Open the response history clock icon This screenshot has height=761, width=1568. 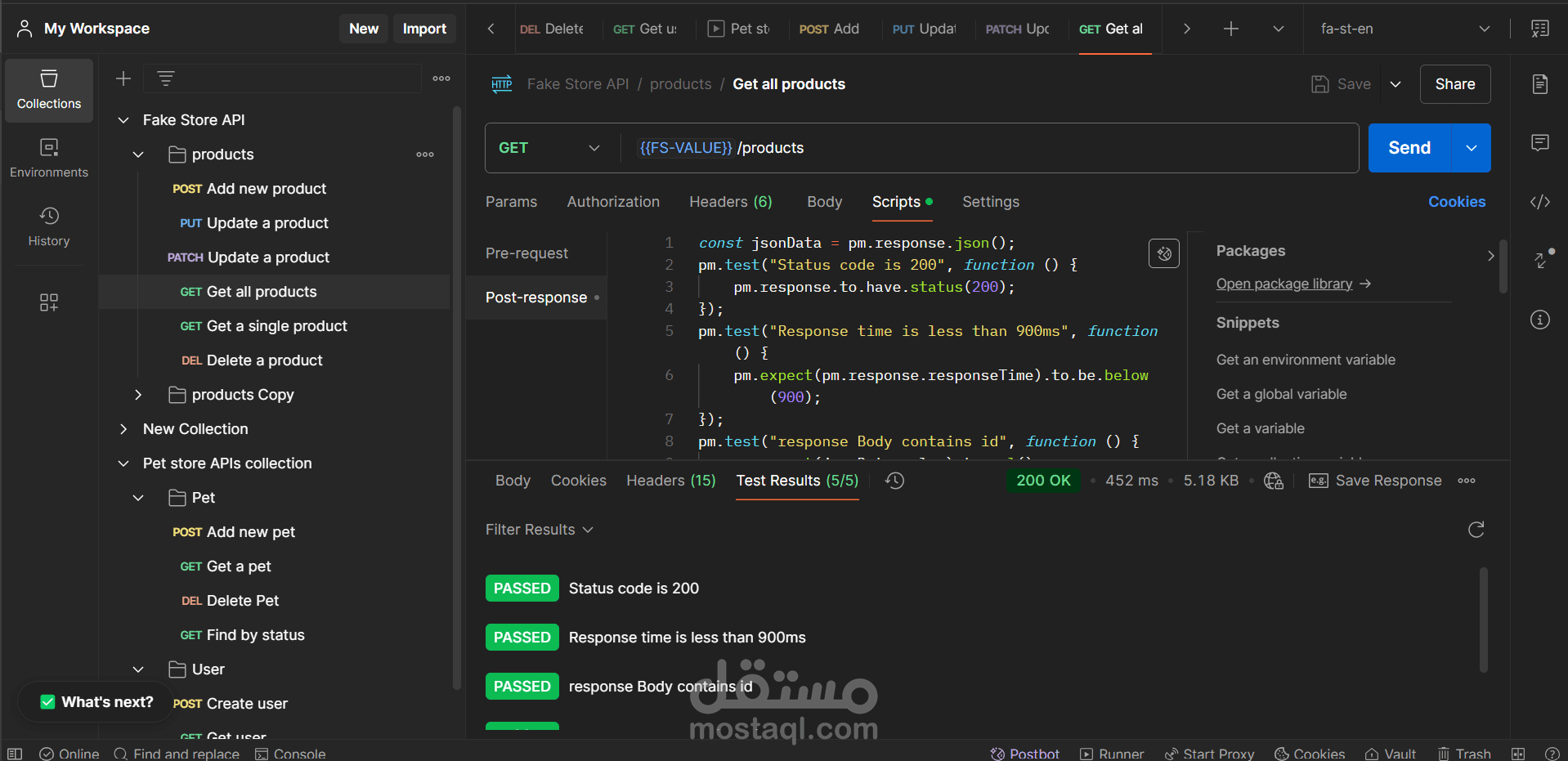895,481
